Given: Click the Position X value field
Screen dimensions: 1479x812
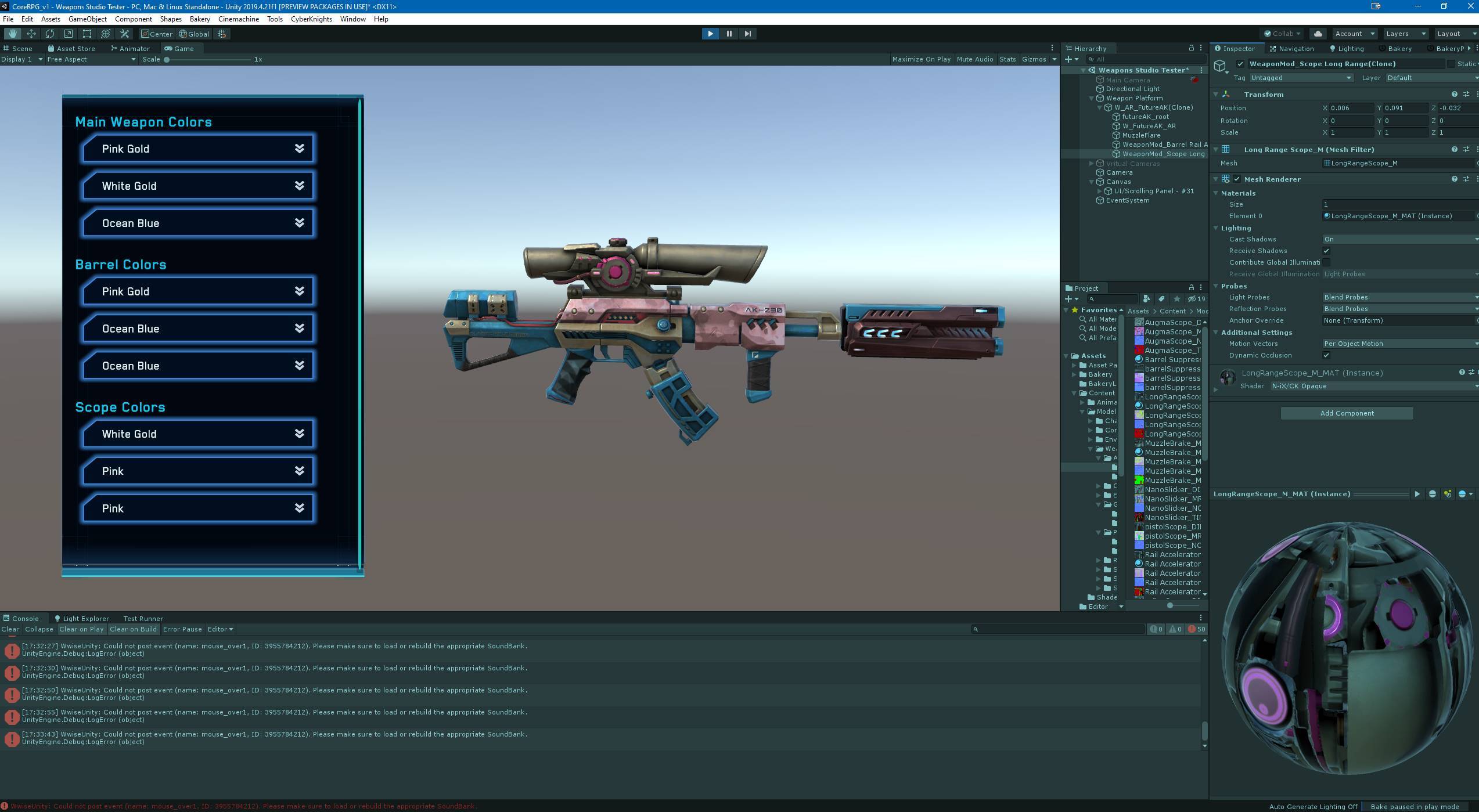Looking at the screenshot, I should [x=1351, y=108].
